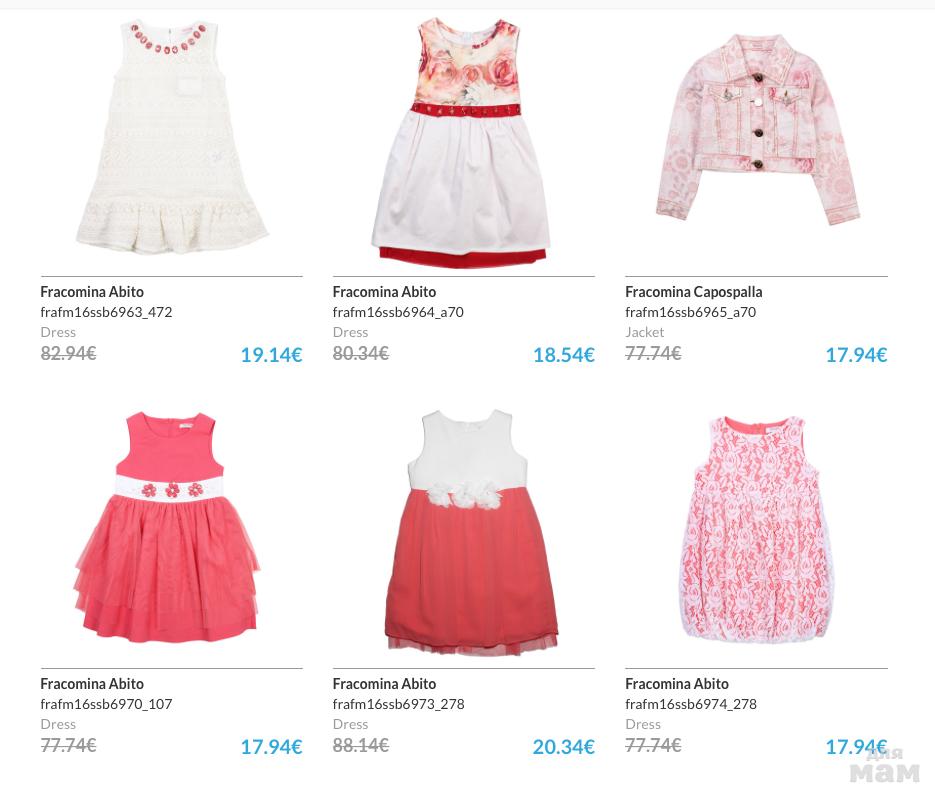Open the floral top dress with red belt
This screenshot has height=797, width=935.
click(x=460, y=142)
